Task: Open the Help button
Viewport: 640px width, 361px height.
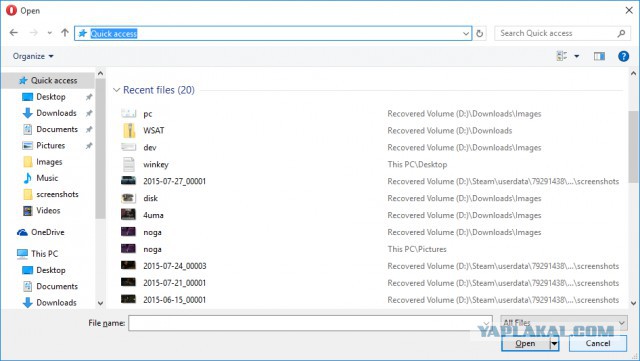Action: (623, 56)
